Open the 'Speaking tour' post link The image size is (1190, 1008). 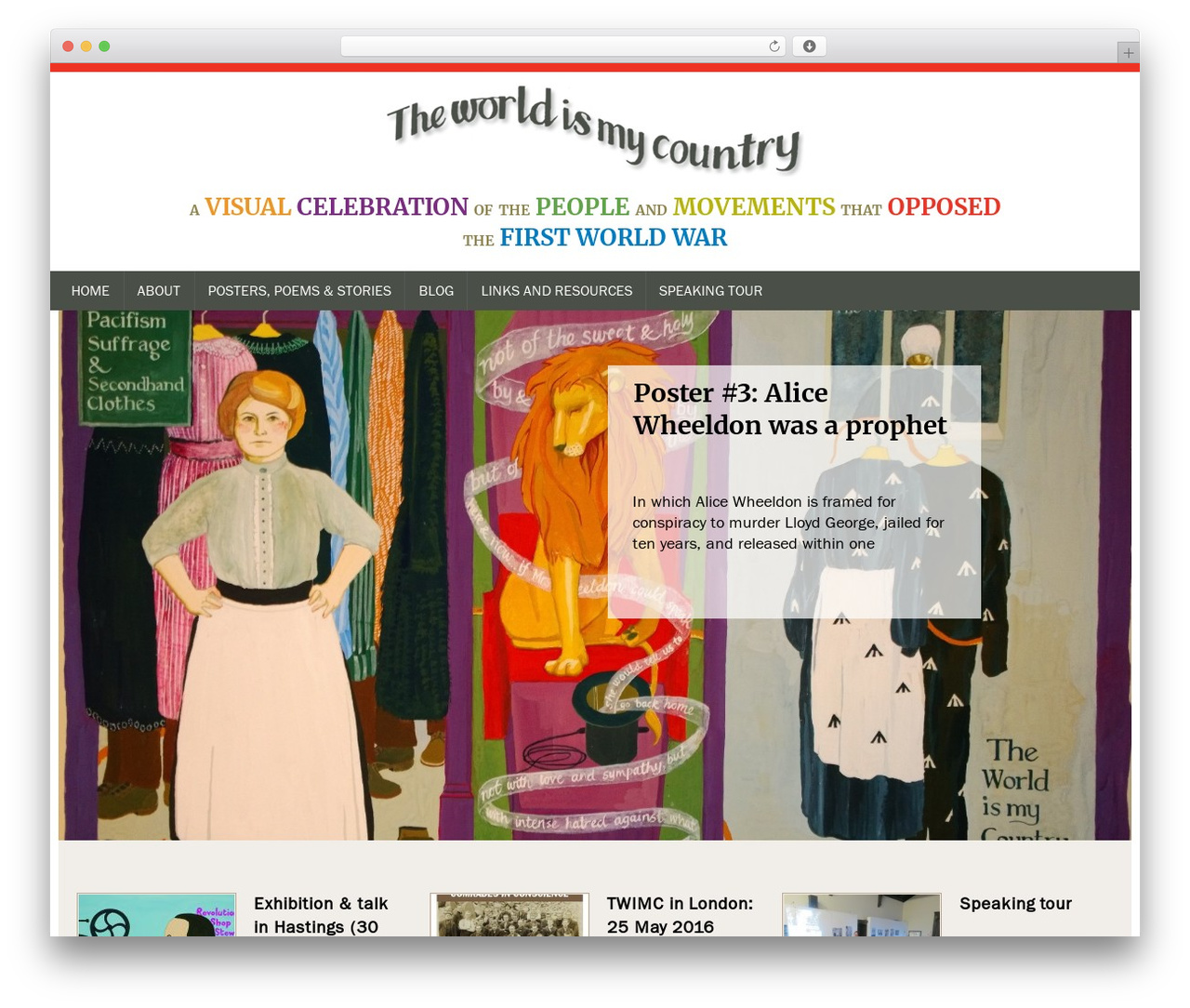point(1015,904)
